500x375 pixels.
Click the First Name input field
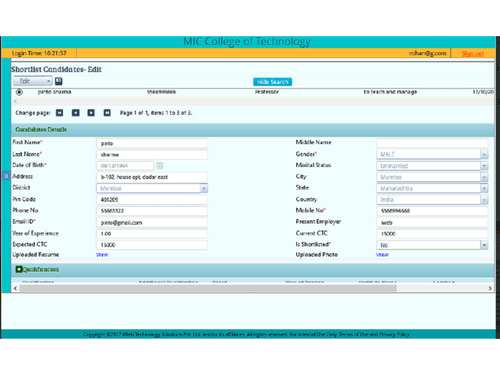pyautogui.click(x=152, y=143)
